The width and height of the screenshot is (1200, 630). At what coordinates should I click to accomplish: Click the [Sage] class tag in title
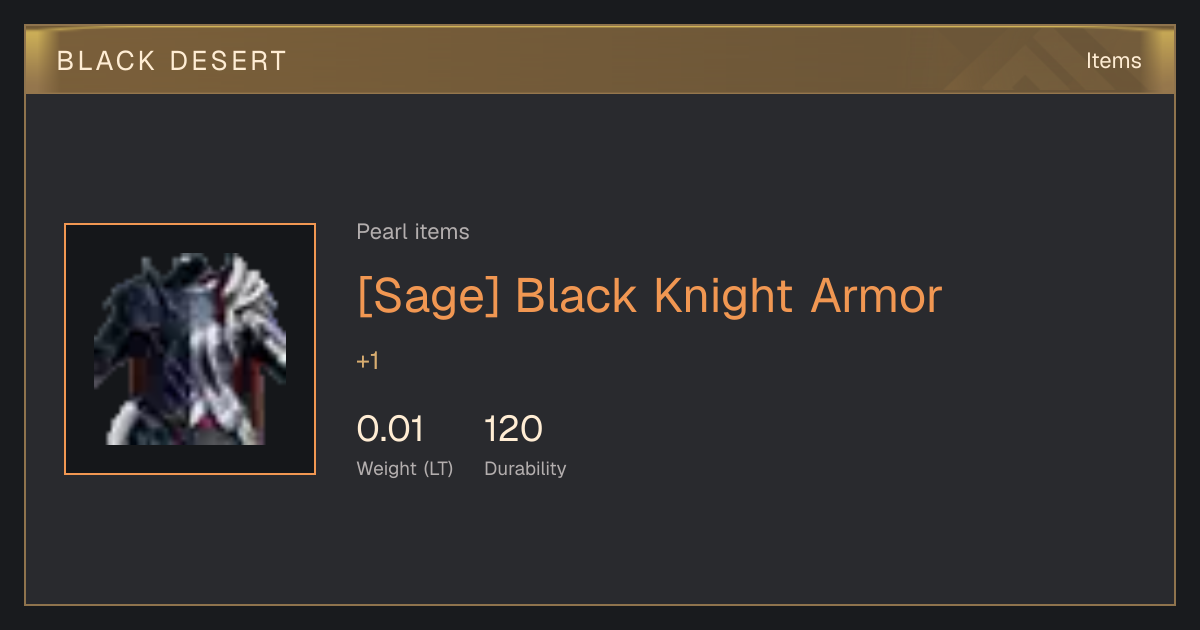point(429,296)
